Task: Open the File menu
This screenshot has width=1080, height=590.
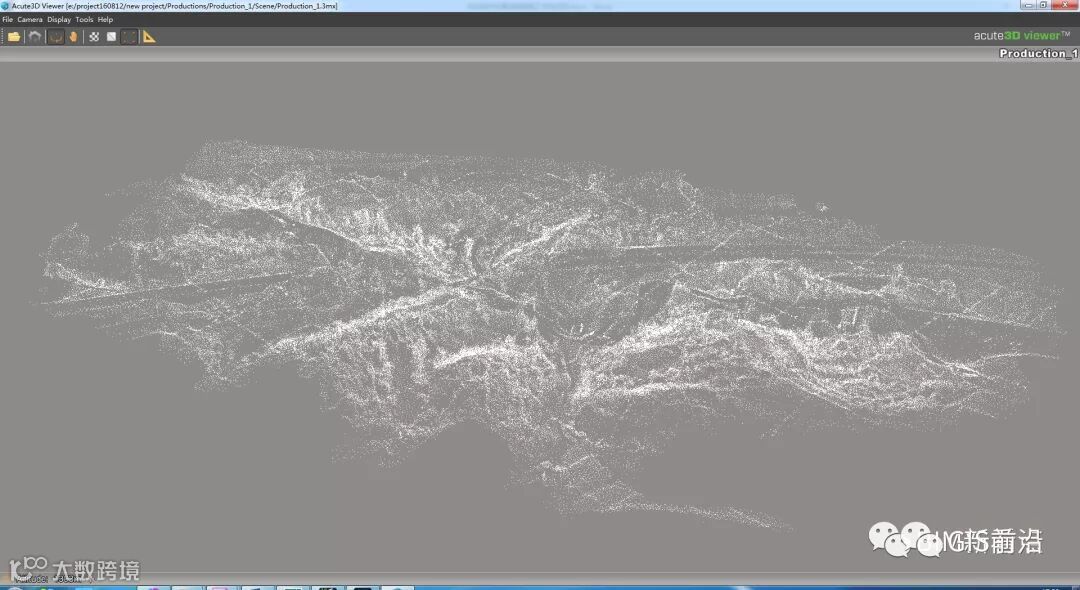Action: point(8,19)
